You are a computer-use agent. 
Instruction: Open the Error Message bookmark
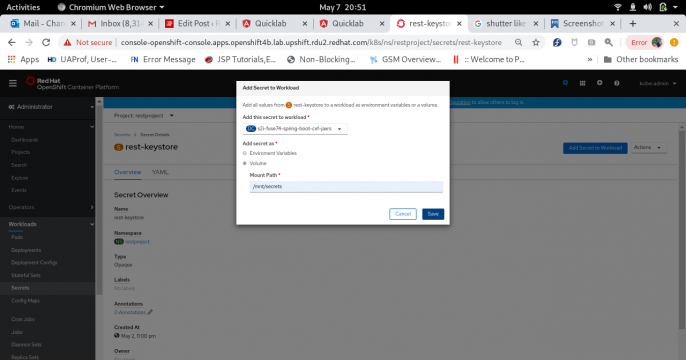(163, 59)
